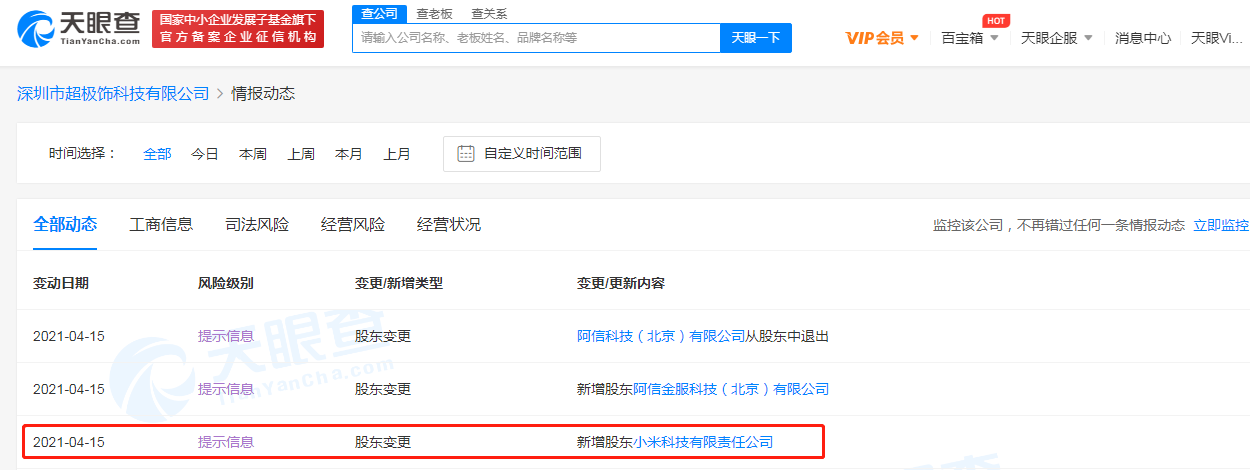The width and height of the screenshot is (1250, 470).
Task: Click 提示信息 in the 阿信金服 row
Action: point(226,389)
